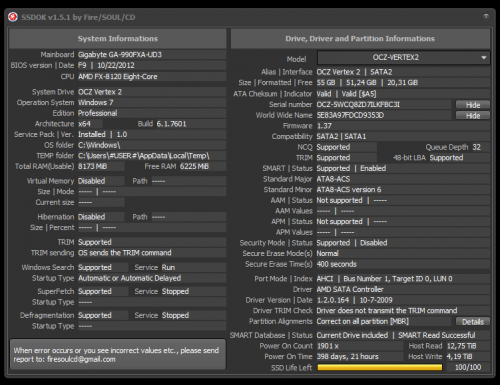Screen dimensions: 500x385
Task: Click SSD life value 100/100
Action: click(468, 368)
